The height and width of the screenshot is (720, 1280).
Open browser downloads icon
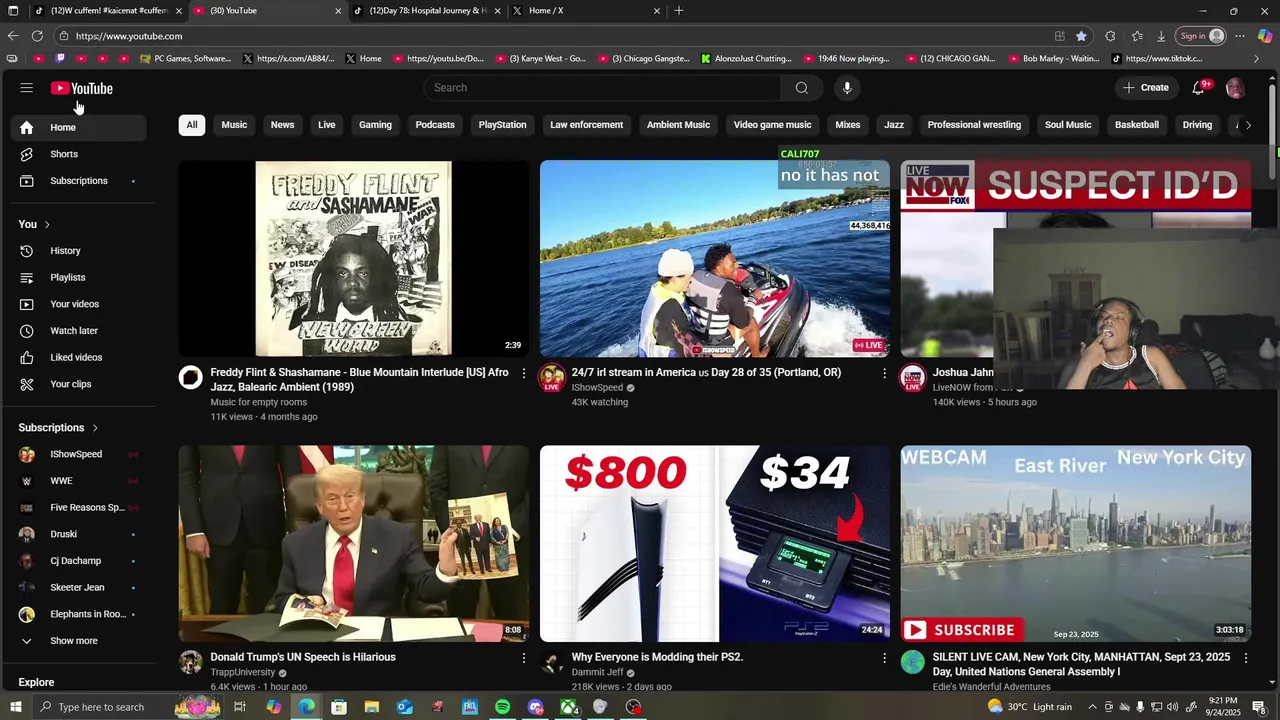coord(1161,36)
